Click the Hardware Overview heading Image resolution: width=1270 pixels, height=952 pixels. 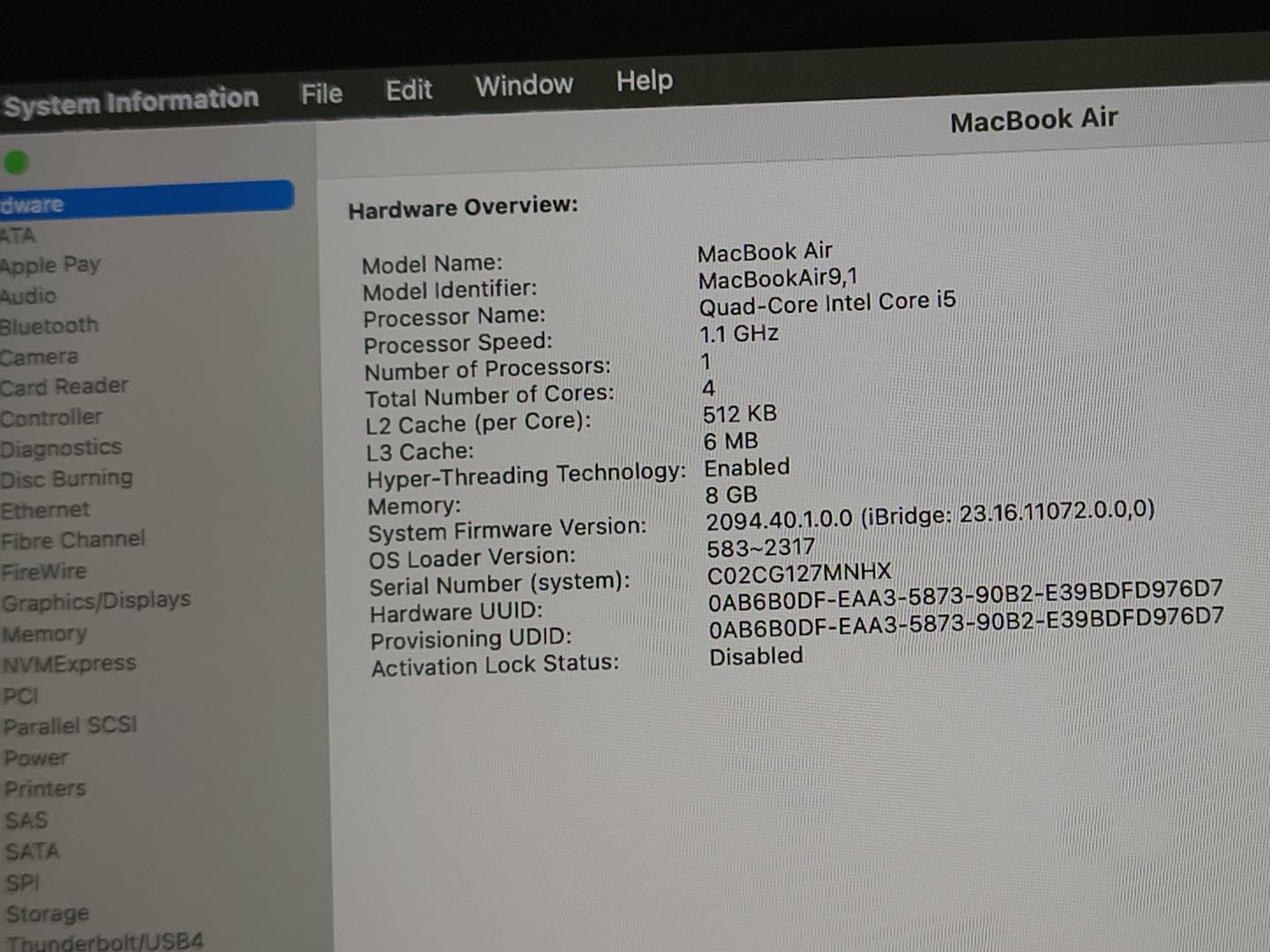click(463, 207)
